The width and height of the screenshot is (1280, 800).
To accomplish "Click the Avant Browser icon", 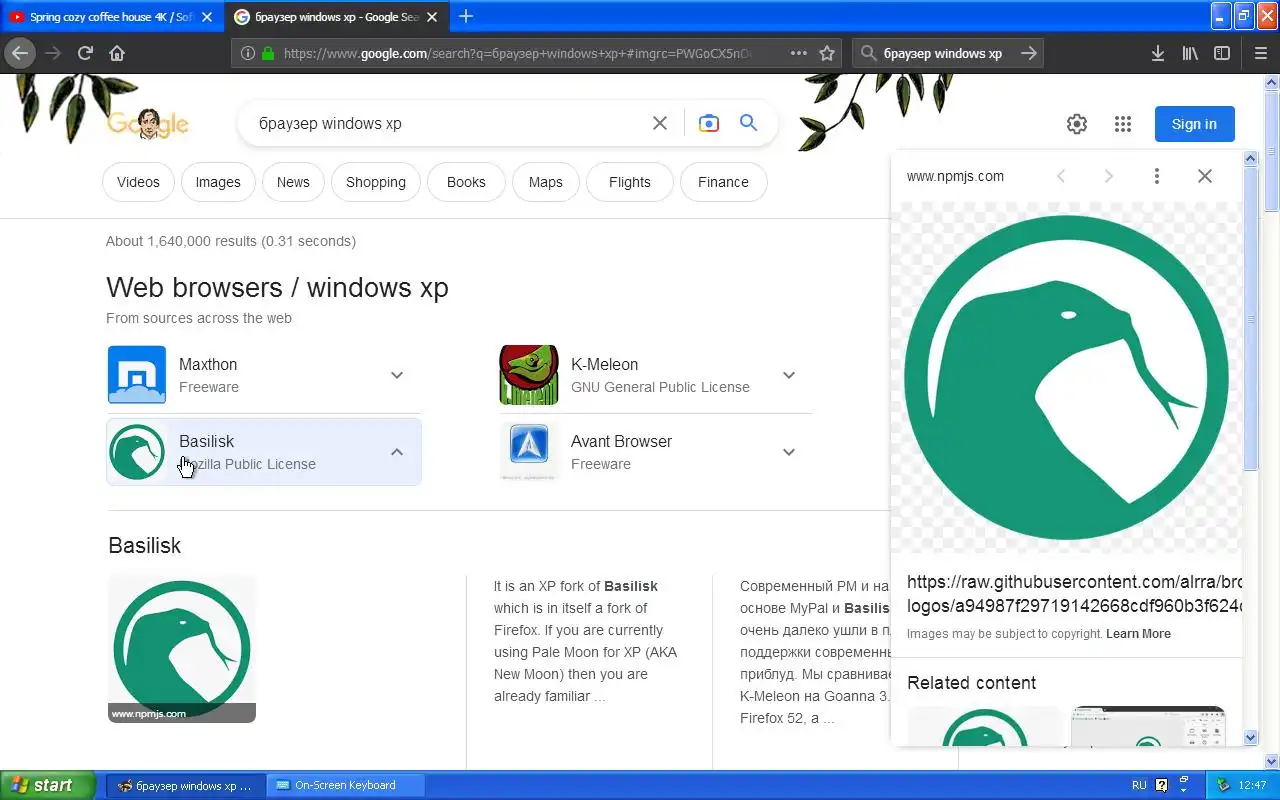I will 529,452.
